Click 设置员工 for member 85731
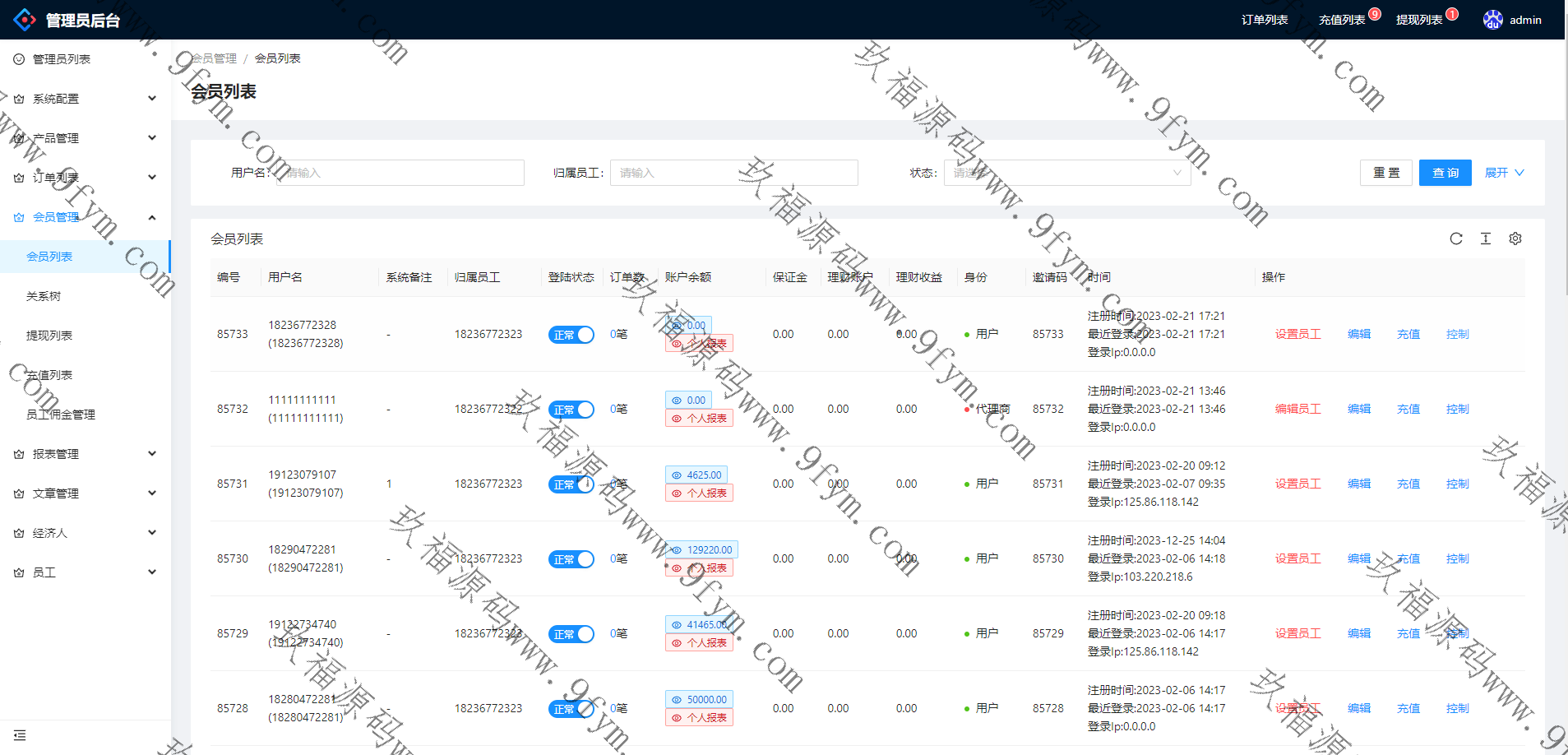The width and height of the screenshot is (1568, 755). (1297, 484)
